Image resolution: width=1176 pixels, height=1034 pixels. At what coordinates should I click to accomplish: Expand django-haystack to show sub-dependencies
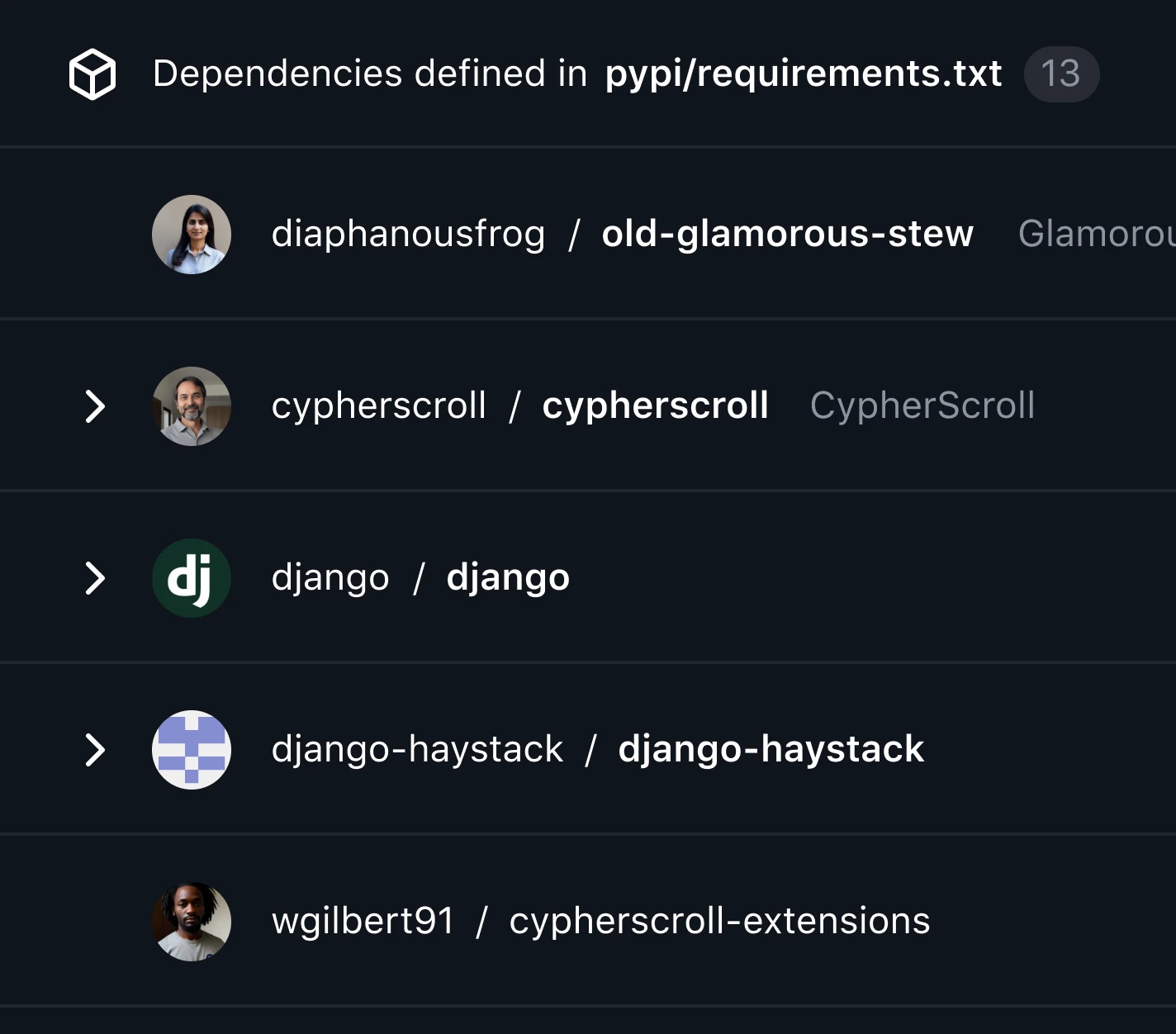click(x=96, y=750)
